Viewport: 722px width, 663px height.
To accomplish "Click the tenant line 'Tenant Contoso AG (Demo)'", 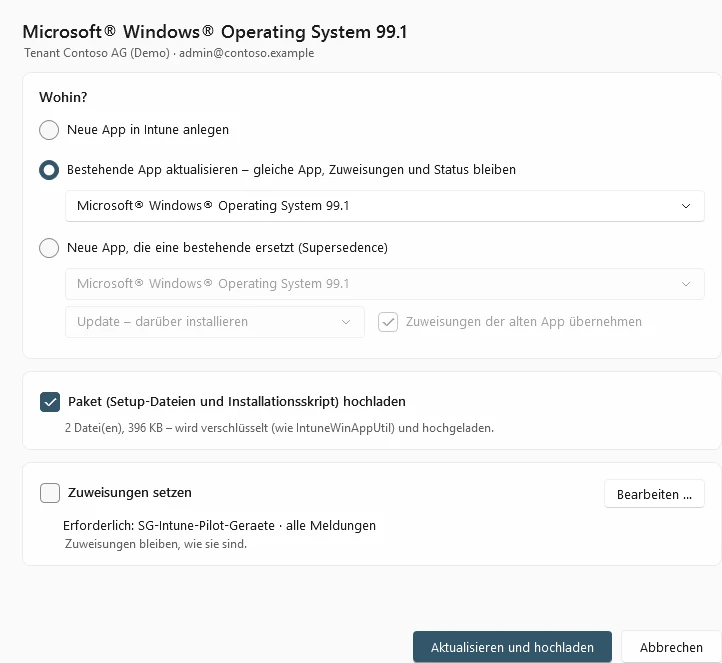I will 97,53.
